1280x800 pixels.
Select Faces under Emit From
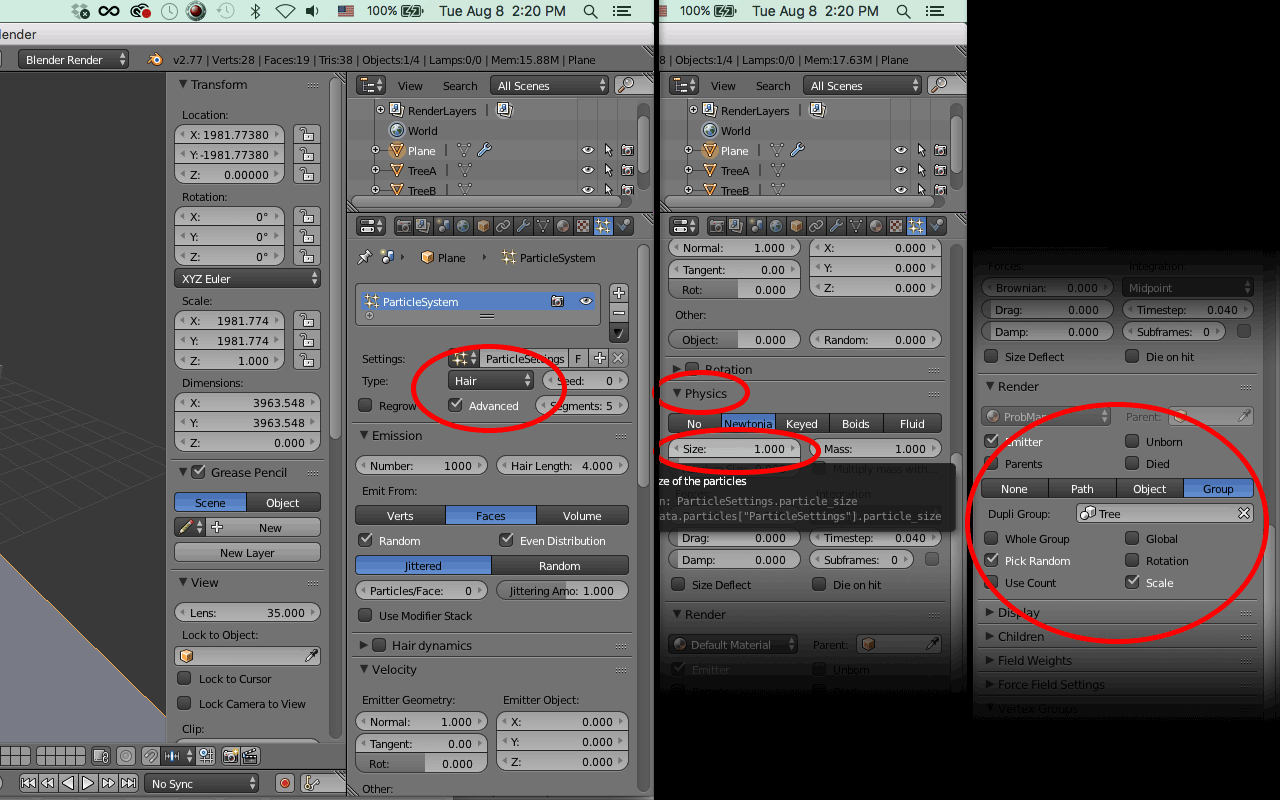(x=491, y=516)
